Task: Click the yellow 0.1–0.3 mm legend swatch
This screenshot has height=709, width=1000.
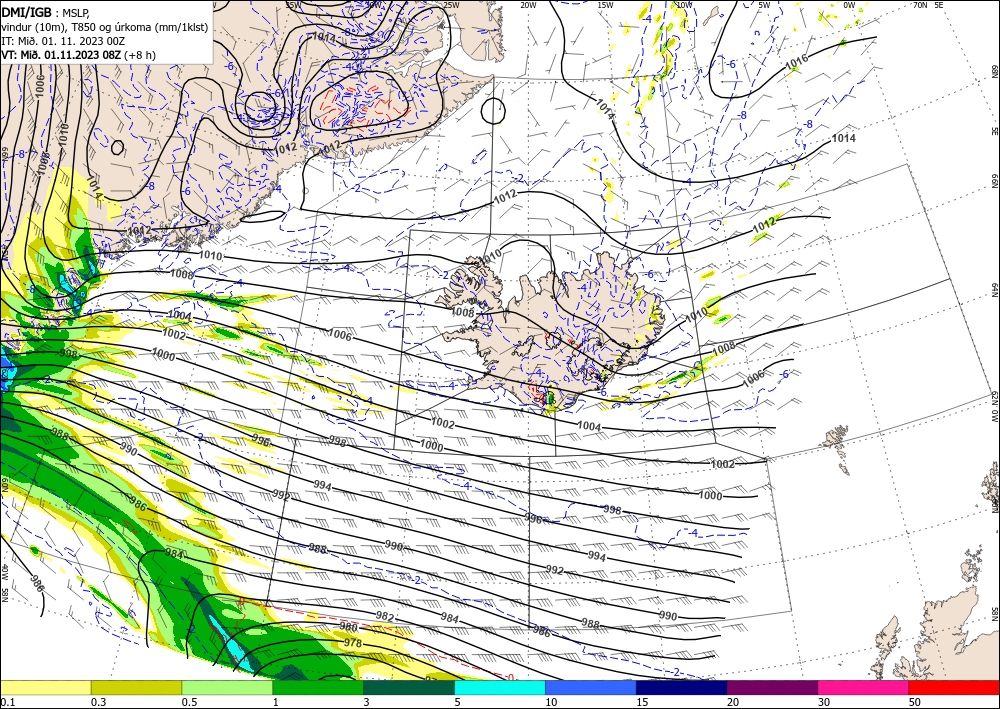Action: [x=45, y=687]
